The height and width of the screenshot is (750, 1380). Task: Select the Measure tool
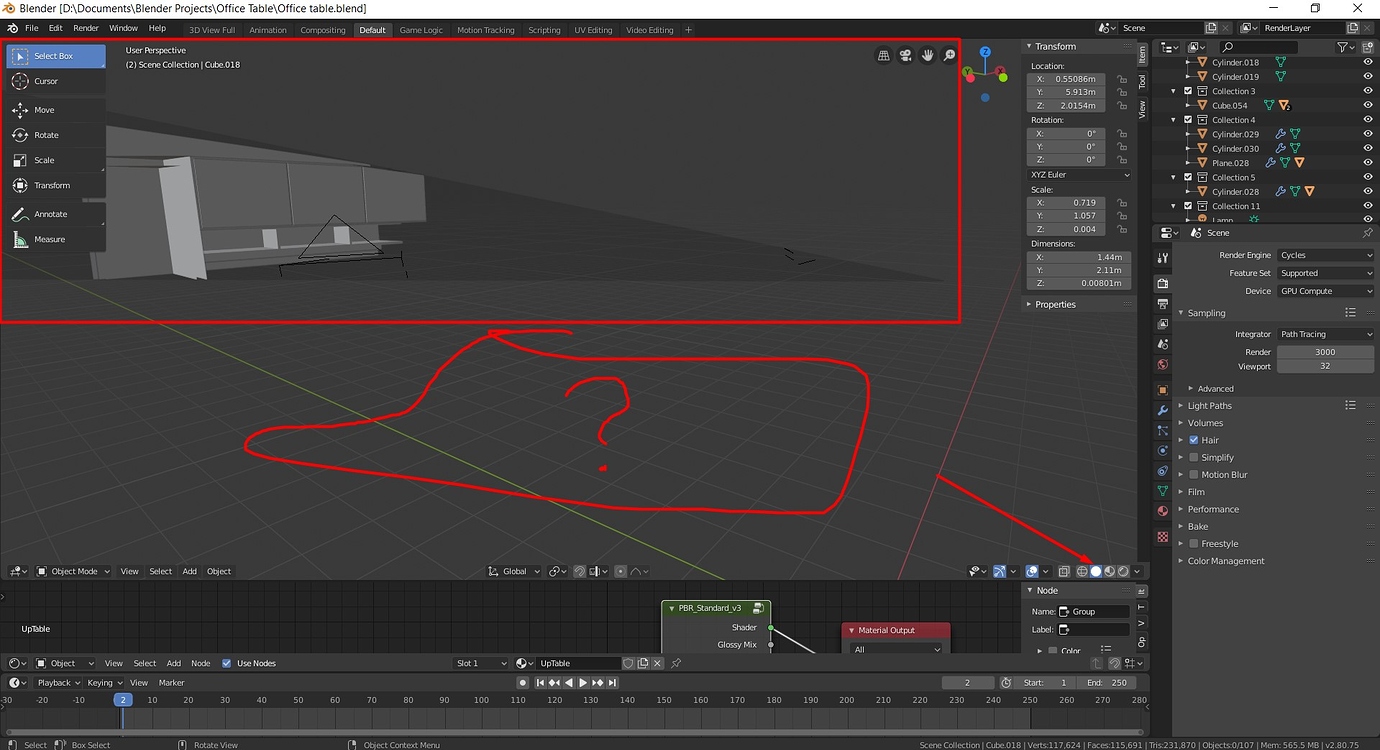click(55, 239)
